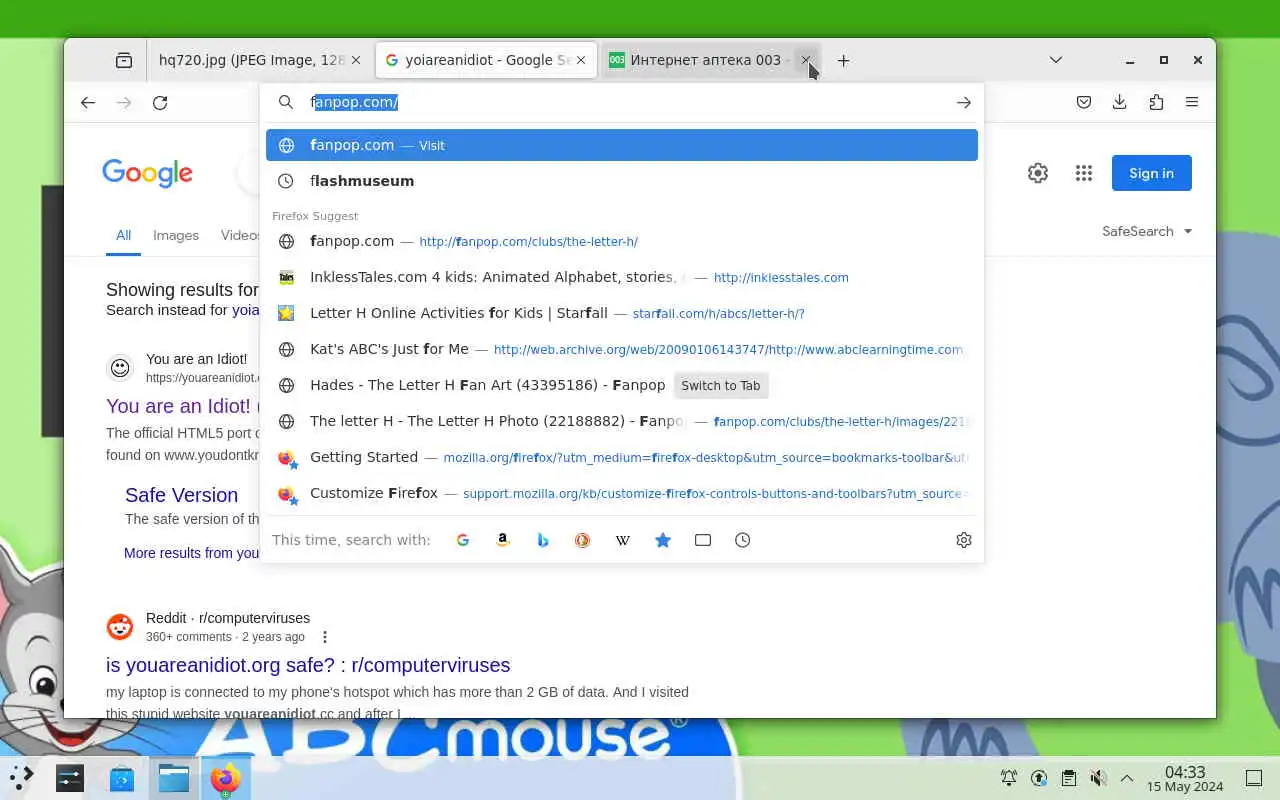Search this time with Google
1280x800 pixels.
pos(463,540)
